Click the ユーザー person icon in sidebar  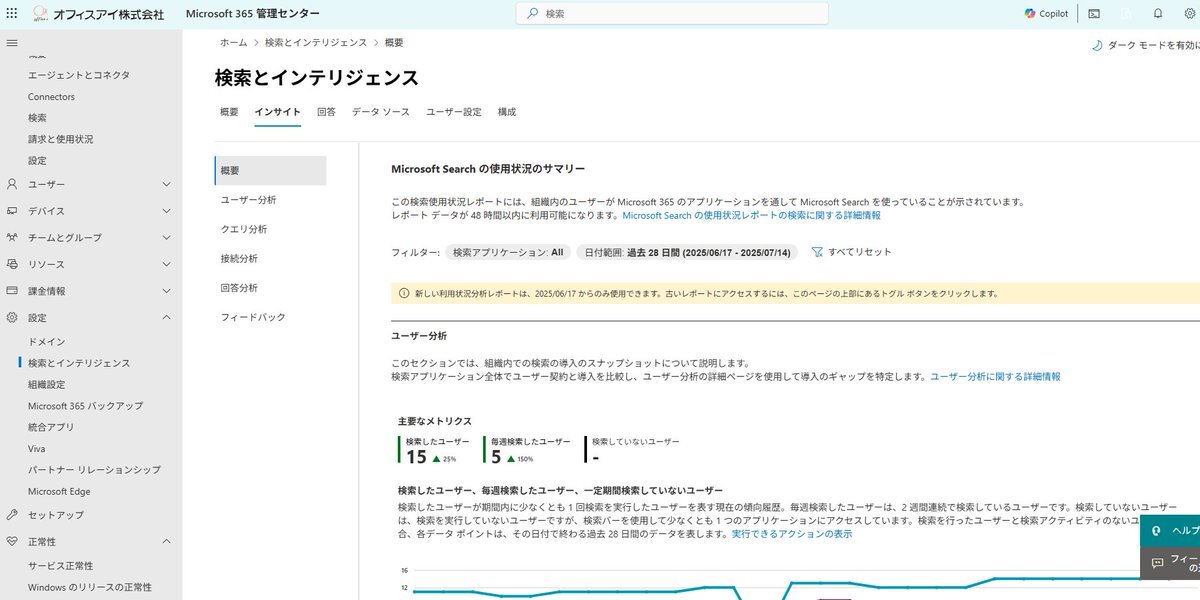click(x=12, y=184)
